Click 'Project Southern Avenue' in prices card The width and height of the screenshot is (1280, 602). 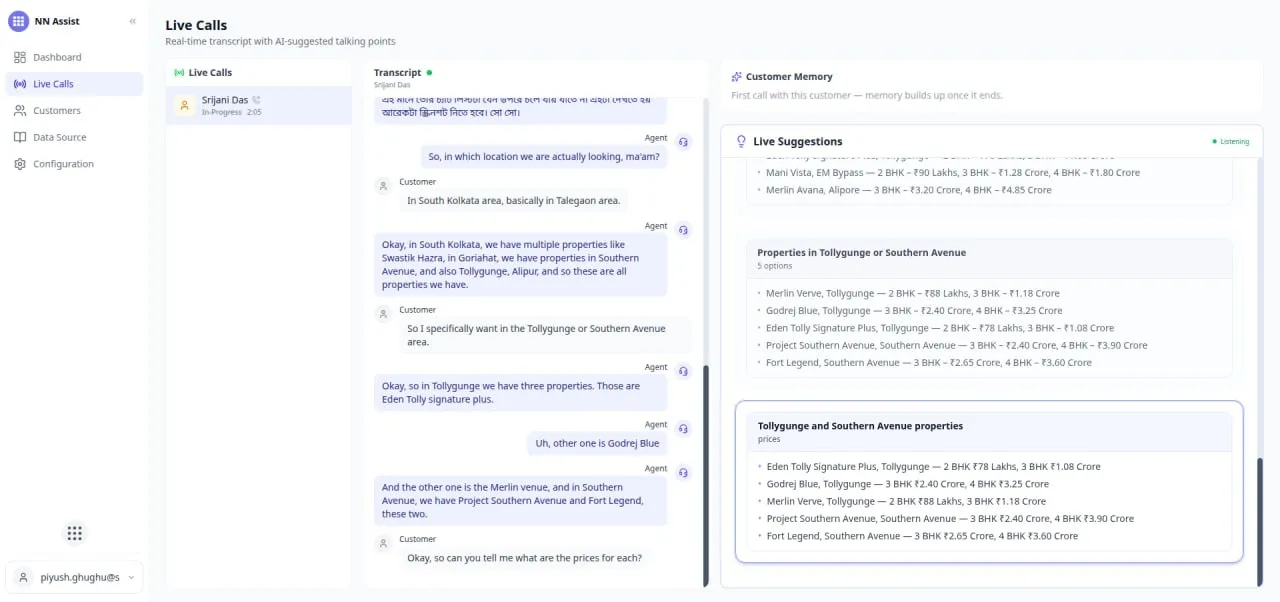coord(951,519)
